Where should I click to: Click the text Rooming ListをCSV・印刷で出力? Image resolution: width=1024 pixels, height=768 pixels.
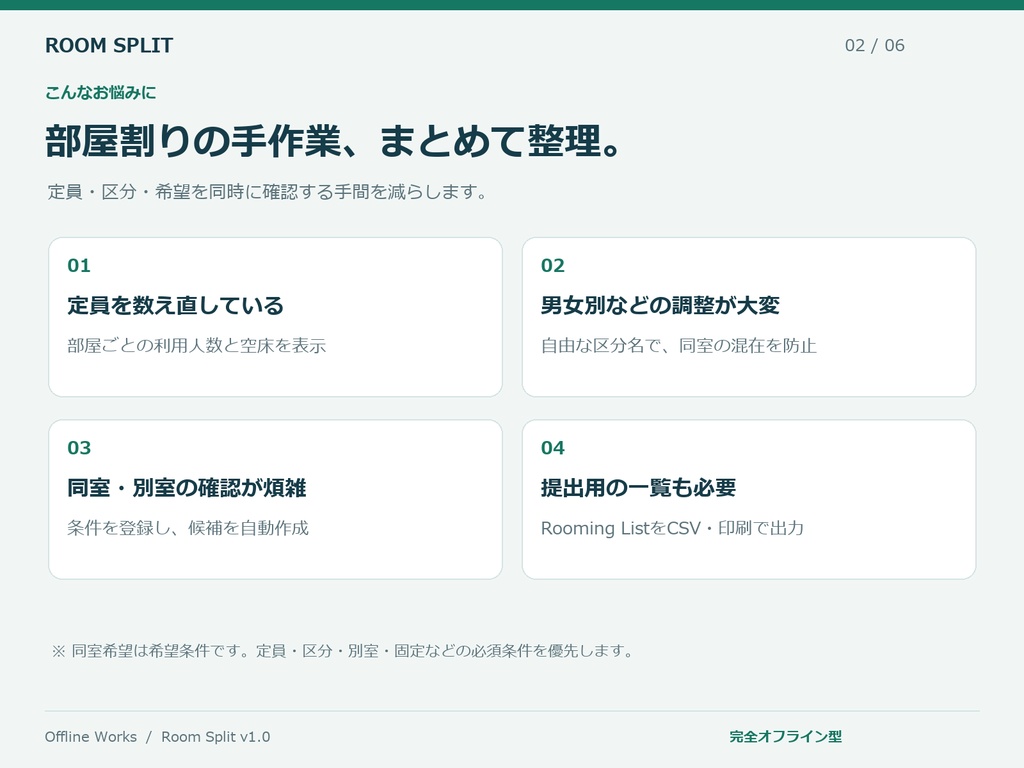tap(672, 528)
